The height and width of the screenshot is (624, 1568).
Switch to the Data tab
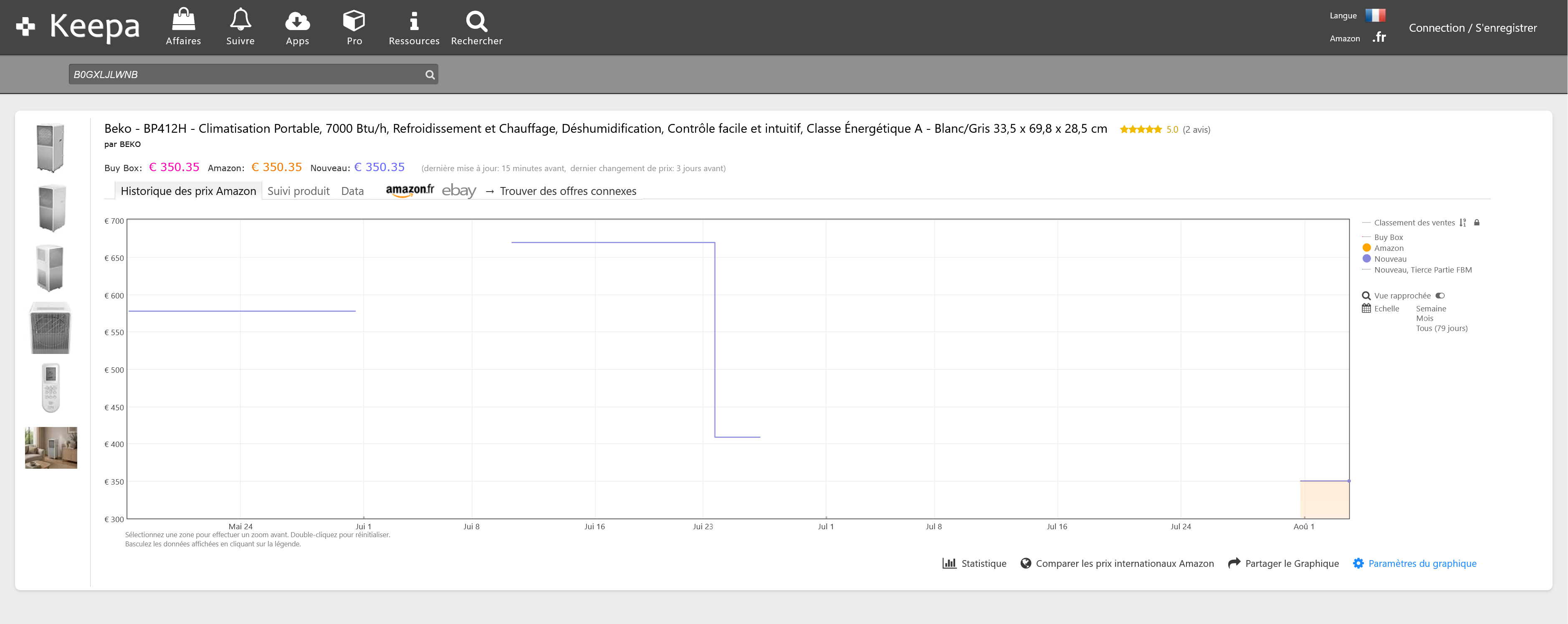352,191
